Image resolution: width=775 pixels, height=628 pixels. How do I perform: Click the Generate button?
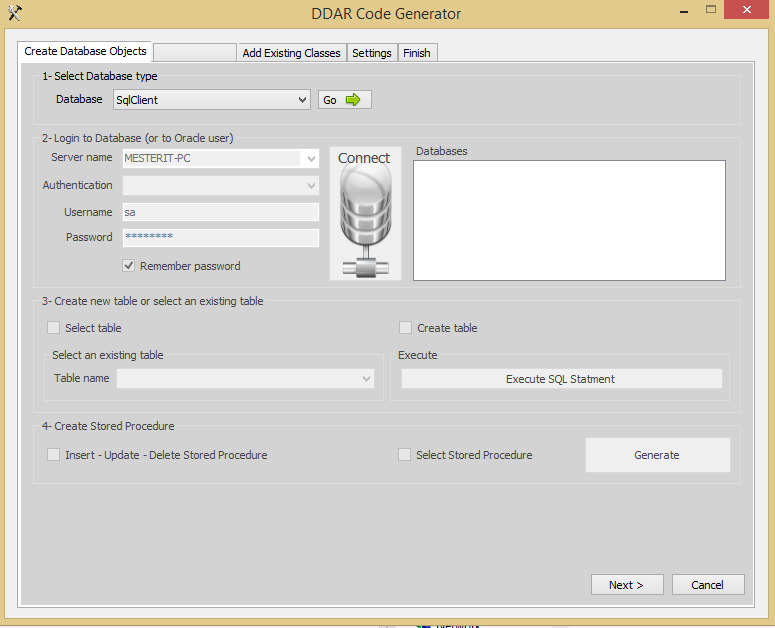tap(657, 455)
